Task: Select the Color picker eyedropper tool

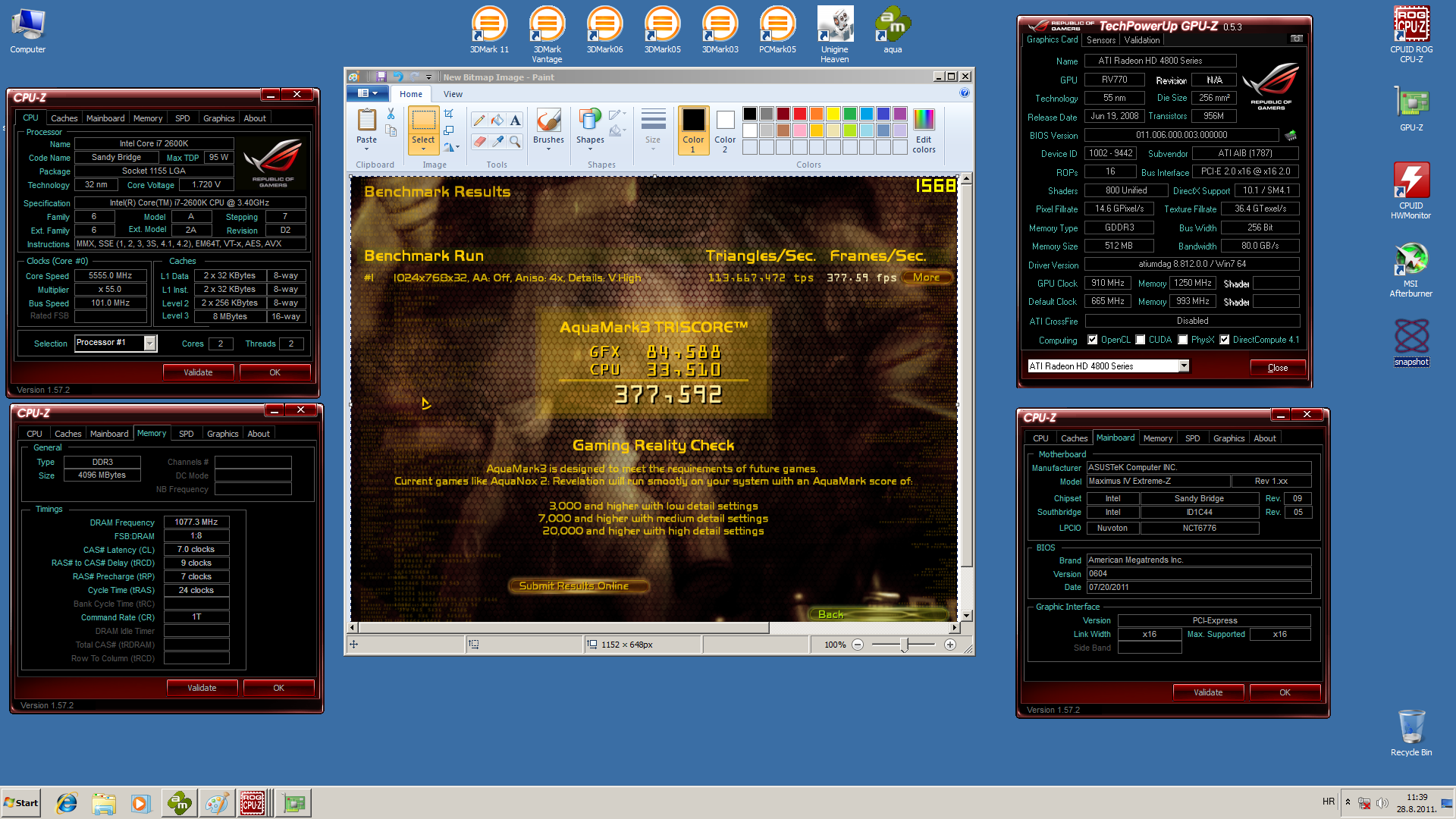Action: coord(497,141)
